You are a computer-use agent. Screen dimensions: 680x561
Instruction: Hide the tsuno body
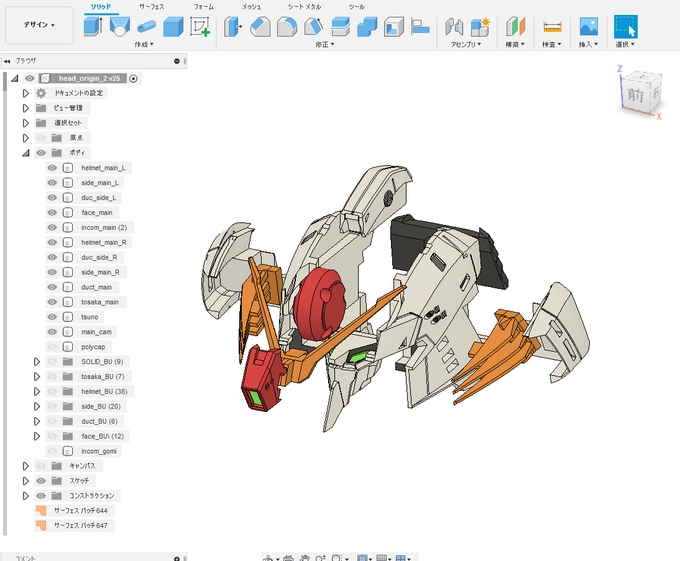click(x=52, y=317)
